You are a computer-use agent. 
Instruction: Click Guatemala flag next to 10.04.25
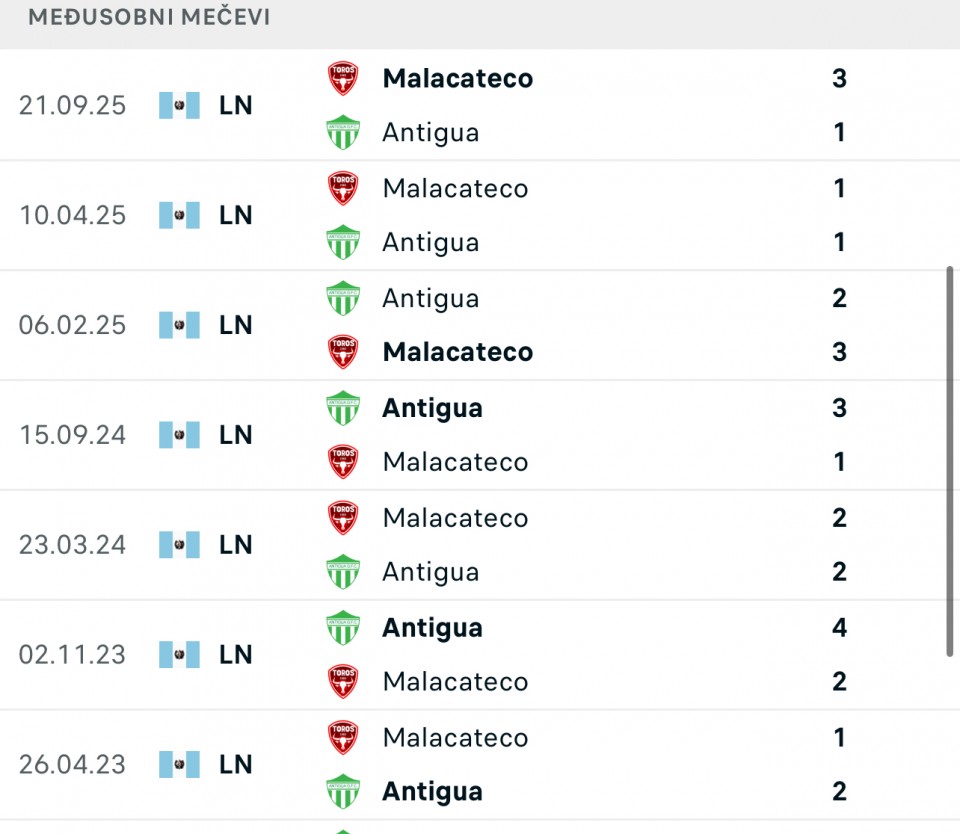pos(179,215)
